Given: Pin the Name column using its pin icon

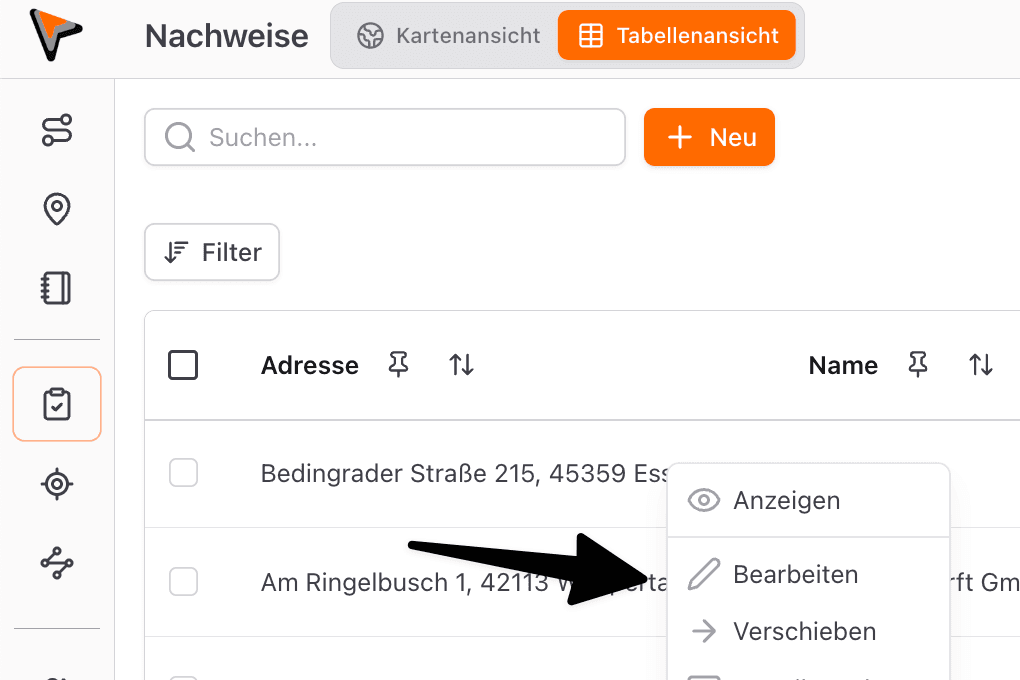Looking at the screenshot, I should tap(918, 365).
